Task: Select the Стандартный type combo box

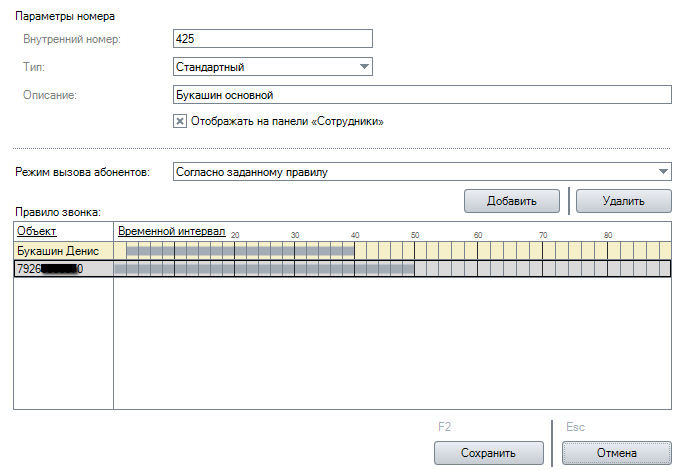Action: [x=273, y=67]
